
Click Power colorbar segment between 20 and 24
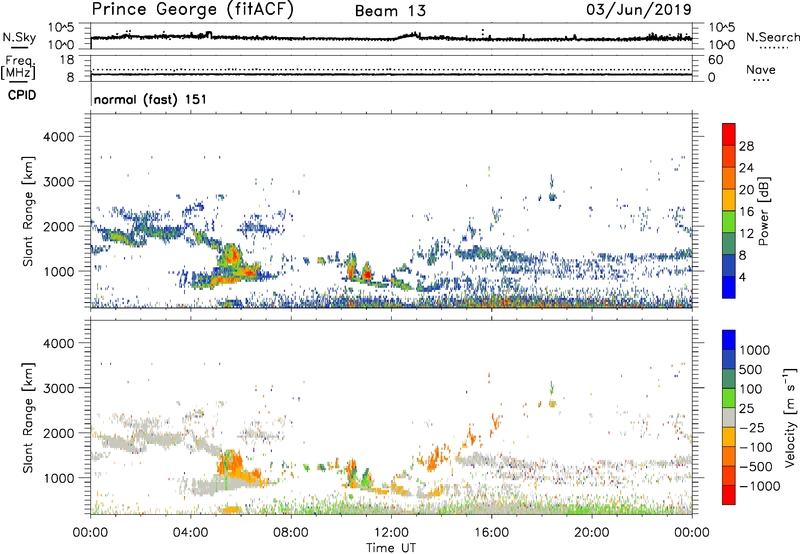pos(729,179)
